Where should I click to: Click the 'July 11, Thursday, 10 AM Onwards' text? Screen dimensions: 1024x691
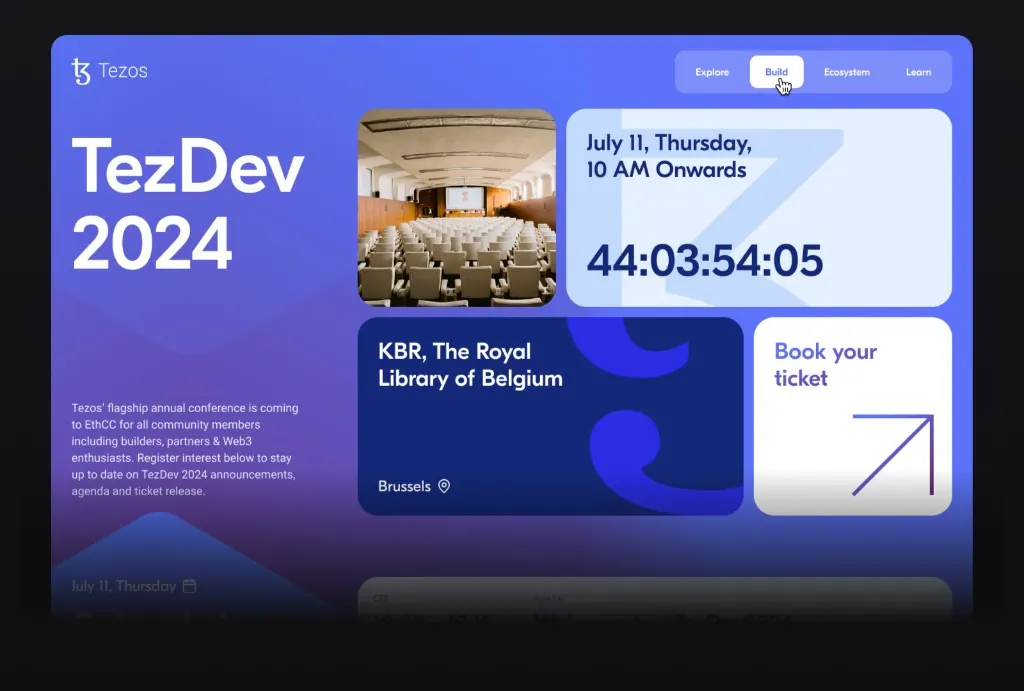[x=669, y=156]
